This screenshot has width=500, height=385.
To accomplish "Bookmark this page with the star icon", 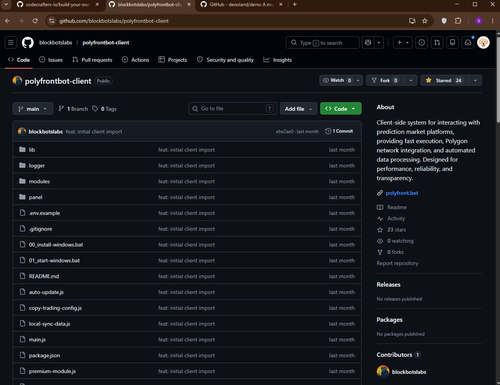I will click(x=425, y=21).
